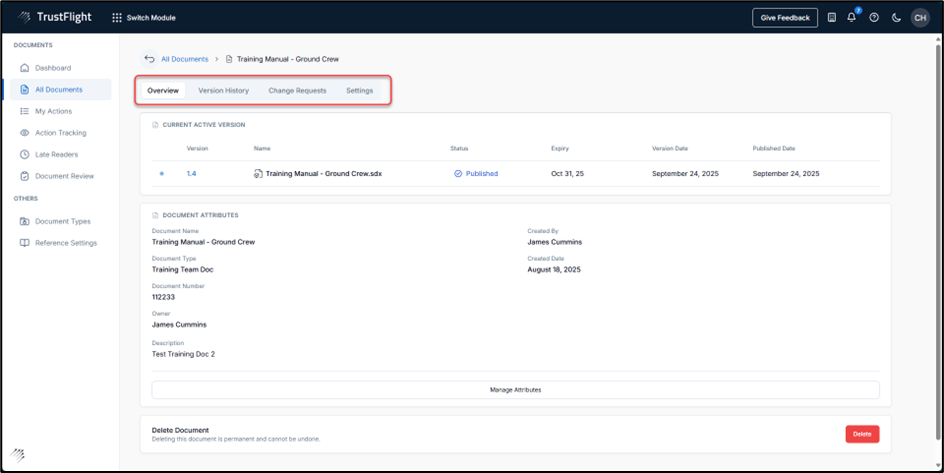Open Document Types in the sidebar

point(62,221)
